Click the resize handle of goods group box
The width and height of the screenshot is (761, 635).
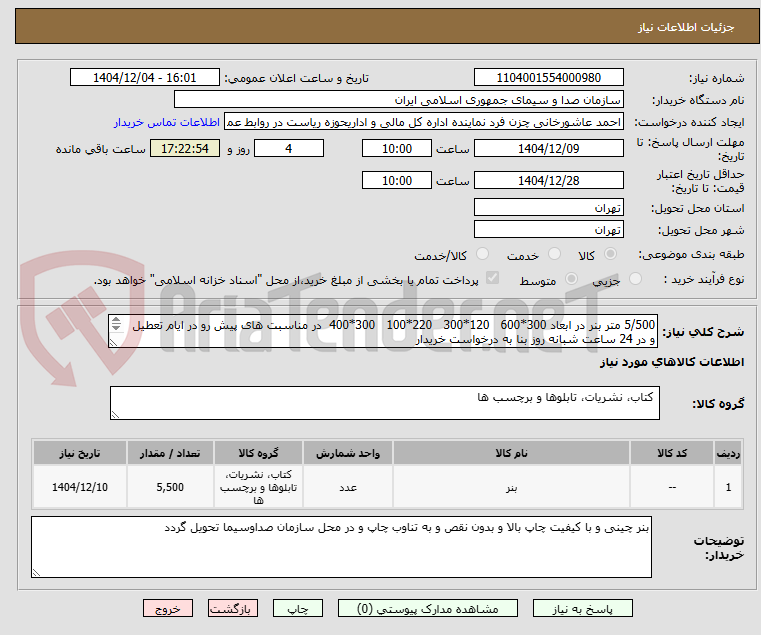tap(115, 415)
